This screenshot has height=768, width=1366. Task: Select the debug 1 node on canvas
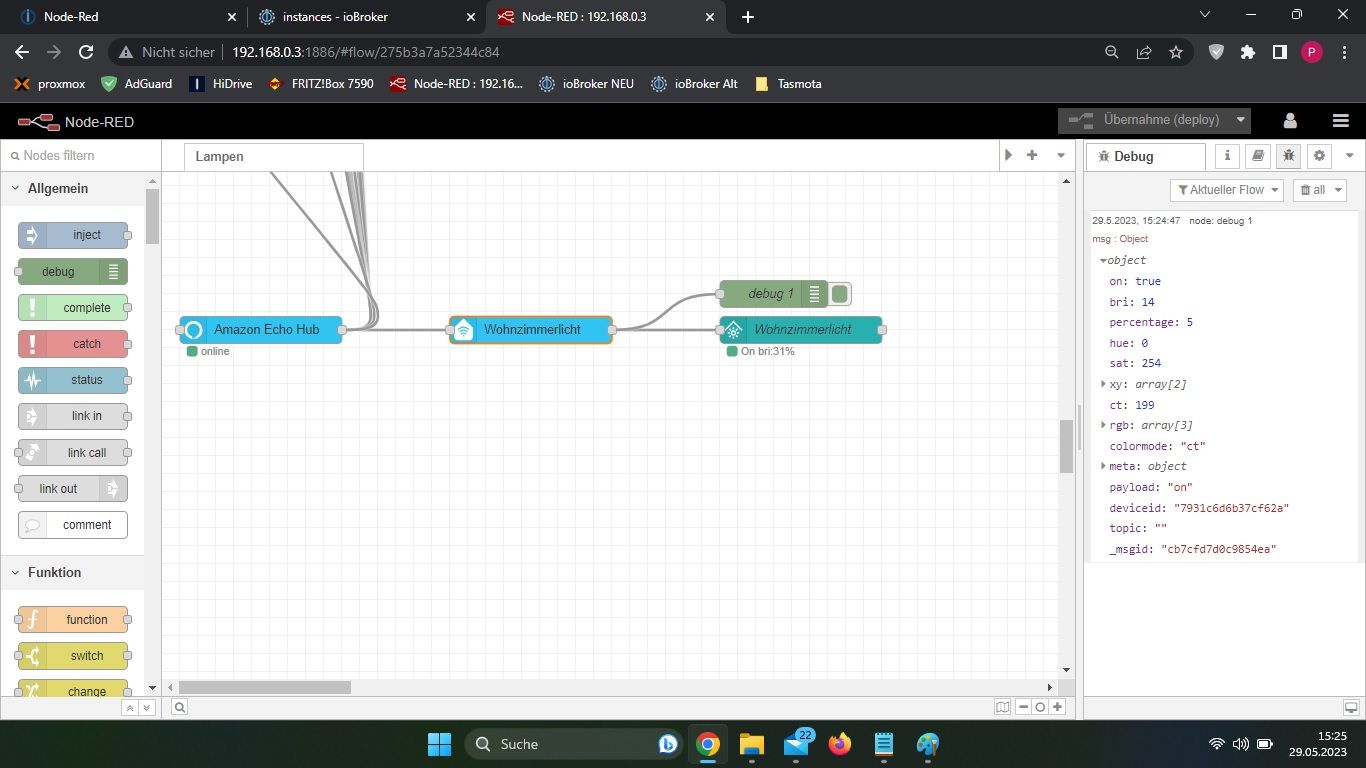point(773,293)
